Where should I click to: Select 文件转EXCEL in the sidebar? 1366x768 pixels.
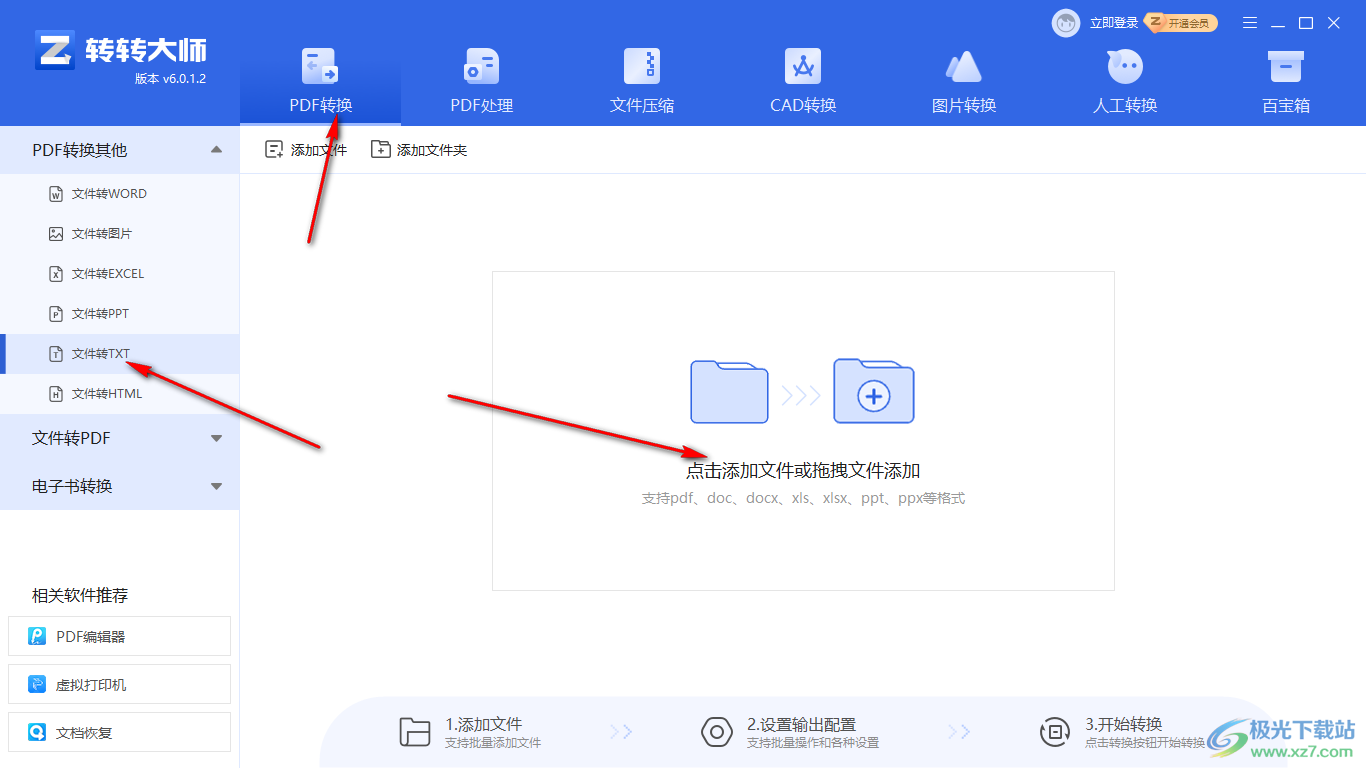[x=120, y=274]
